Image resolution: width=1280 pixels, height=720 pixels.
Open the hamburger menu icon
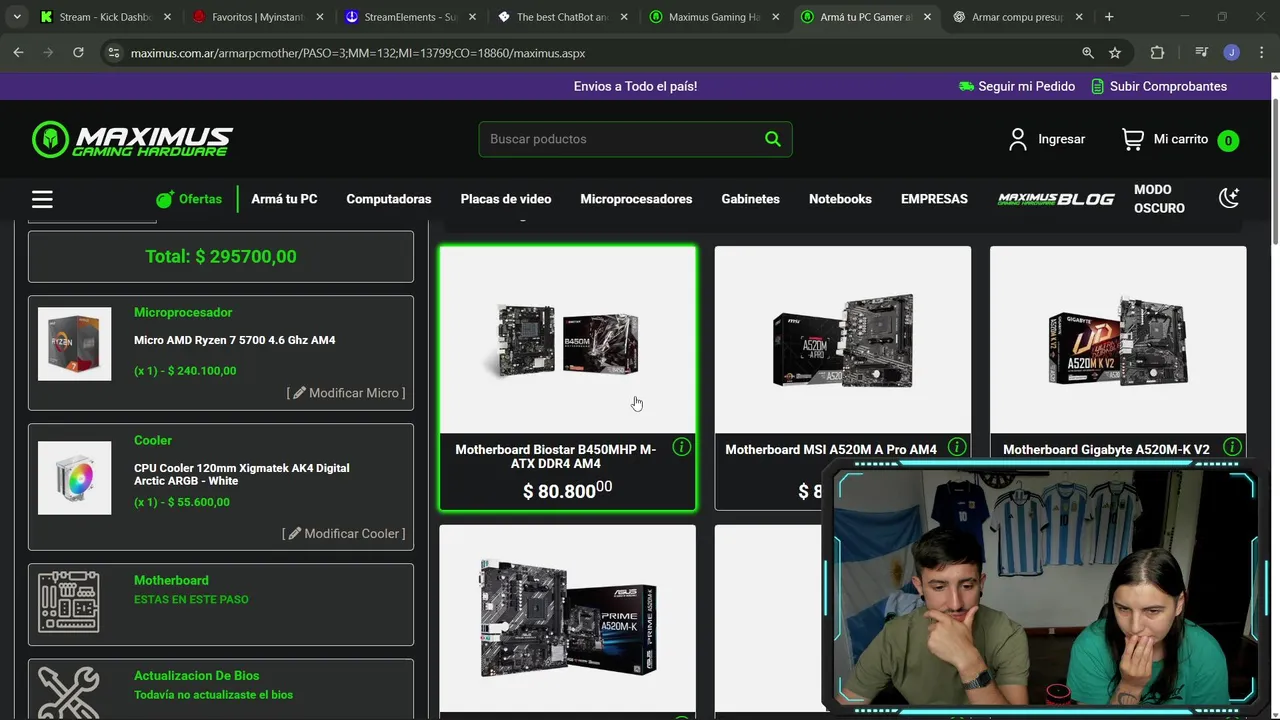point(42,199)
